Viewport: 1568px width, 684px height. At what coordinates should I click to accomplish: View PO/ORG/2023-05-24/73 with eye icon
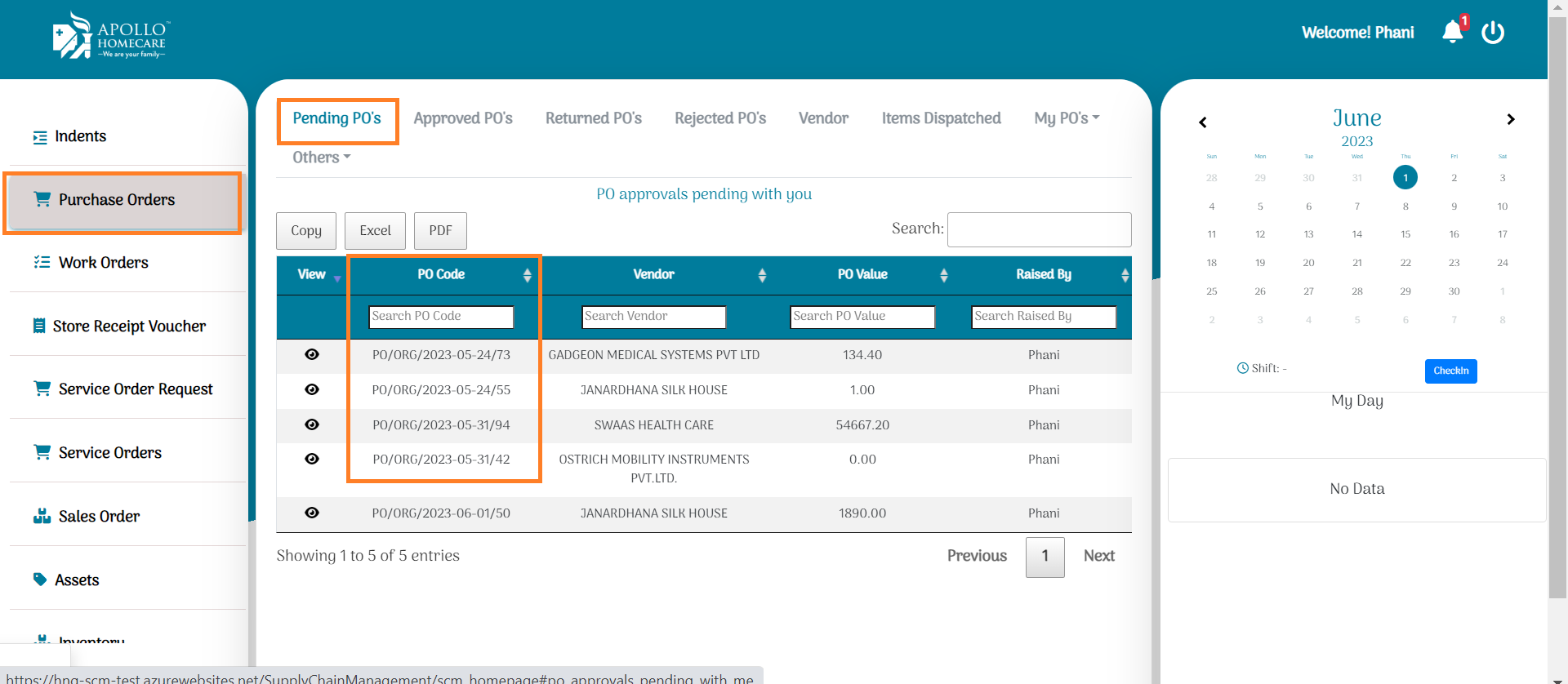312,354
